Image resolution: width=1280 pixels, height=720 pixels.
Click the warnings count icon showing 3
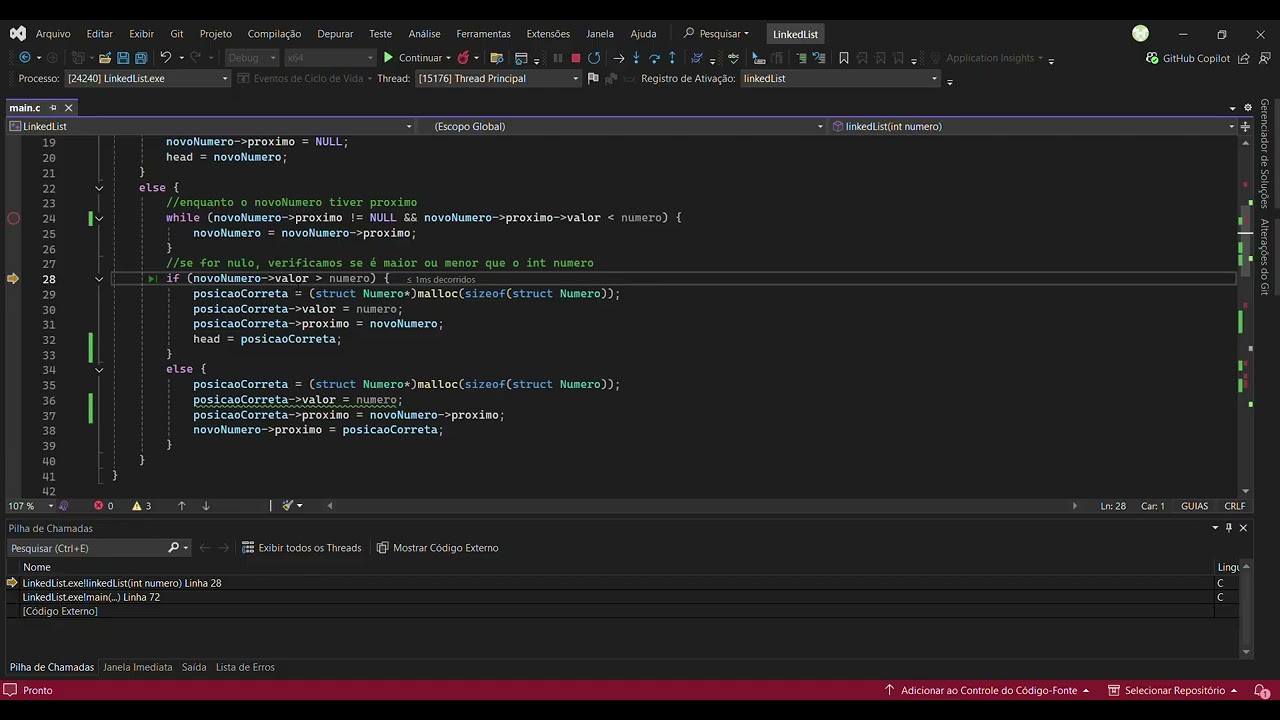click(142, 506)
